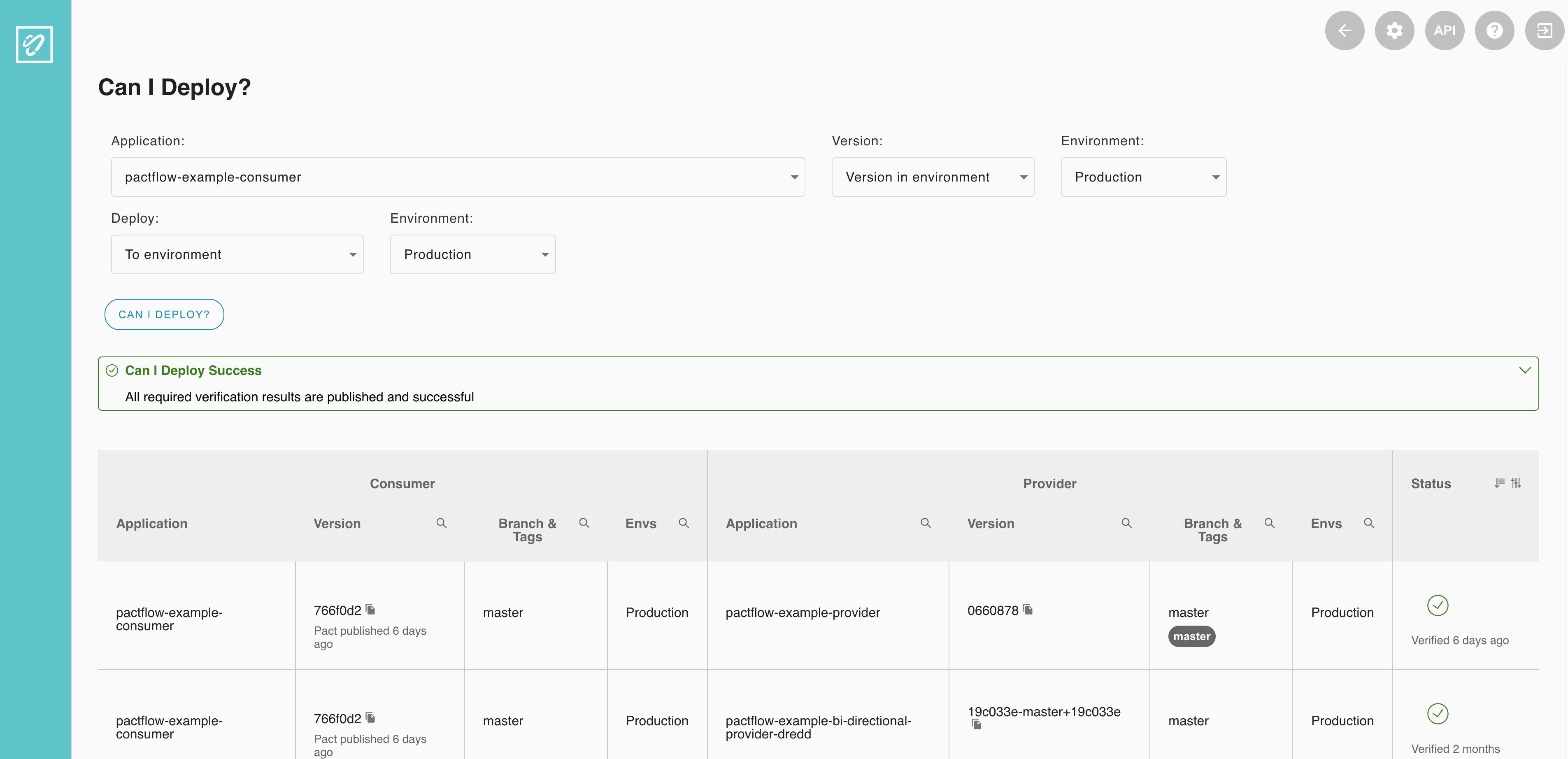Viewport: 1568px width, 759px height.
Task: Open settings via the gear icon
Action: (x=1394, y=30)
